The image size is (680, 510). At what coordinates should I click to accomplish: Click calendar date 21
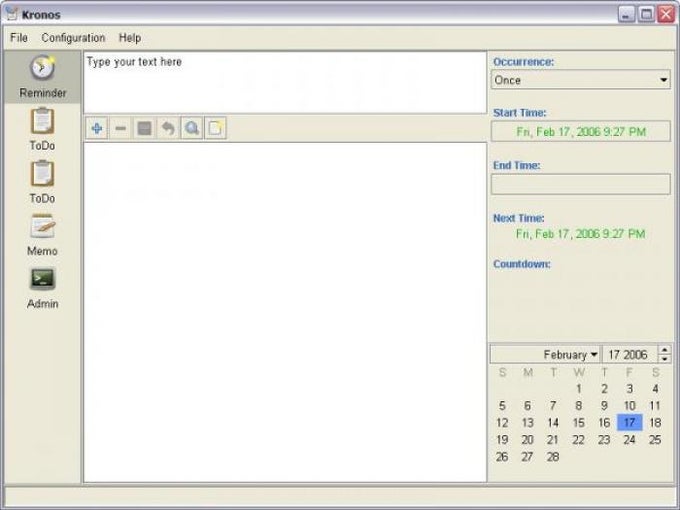point(553,439)
